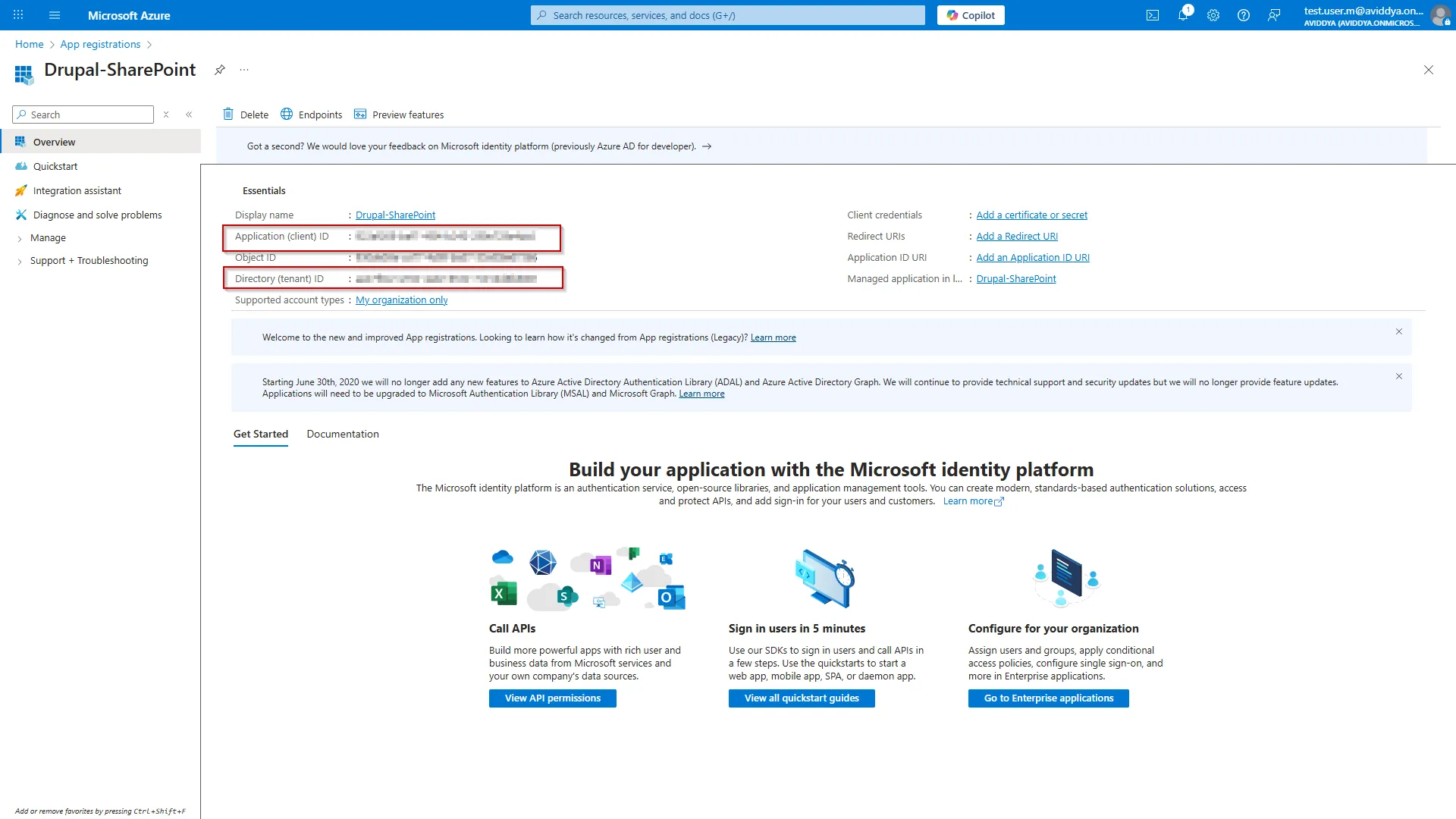Click the Application (client) ID value
Image resolution: width=1456 pixels, height=819 pixels.
[x=446, y=236]
